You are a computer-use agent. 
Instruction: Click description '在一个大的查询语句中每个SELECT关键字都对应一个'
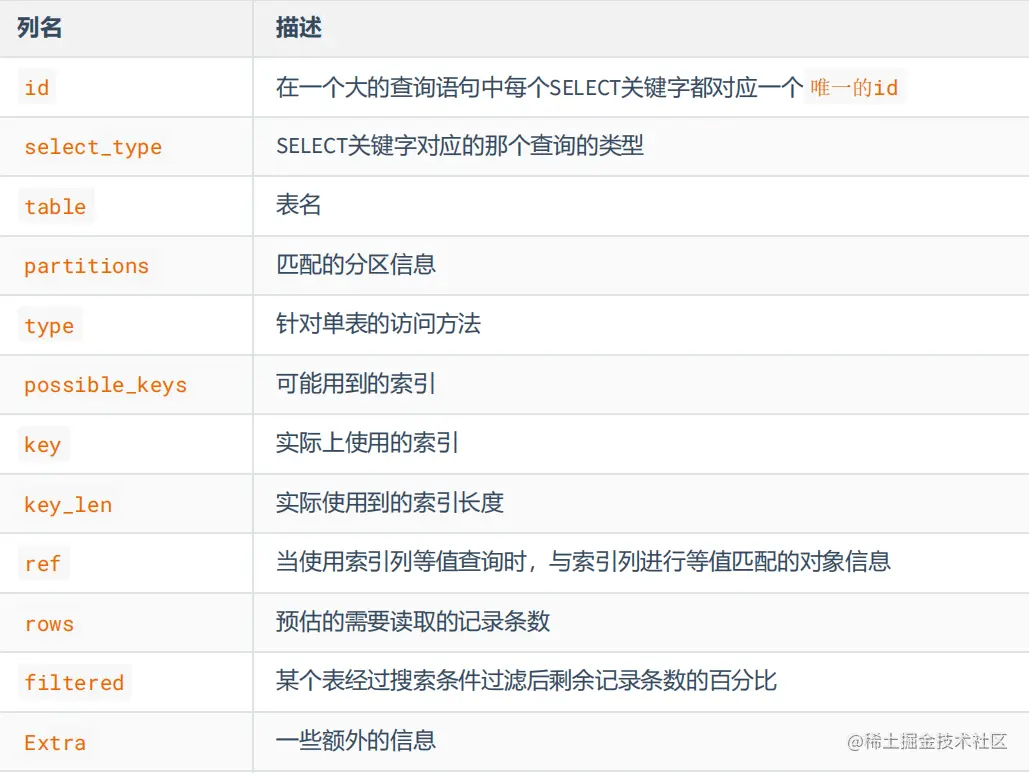click(x=539, y=87)
